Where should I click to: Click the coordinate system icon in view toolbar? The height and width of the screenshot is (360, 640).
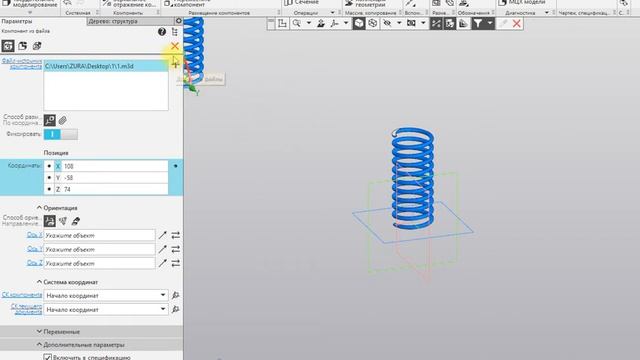[x=282, y=24]
